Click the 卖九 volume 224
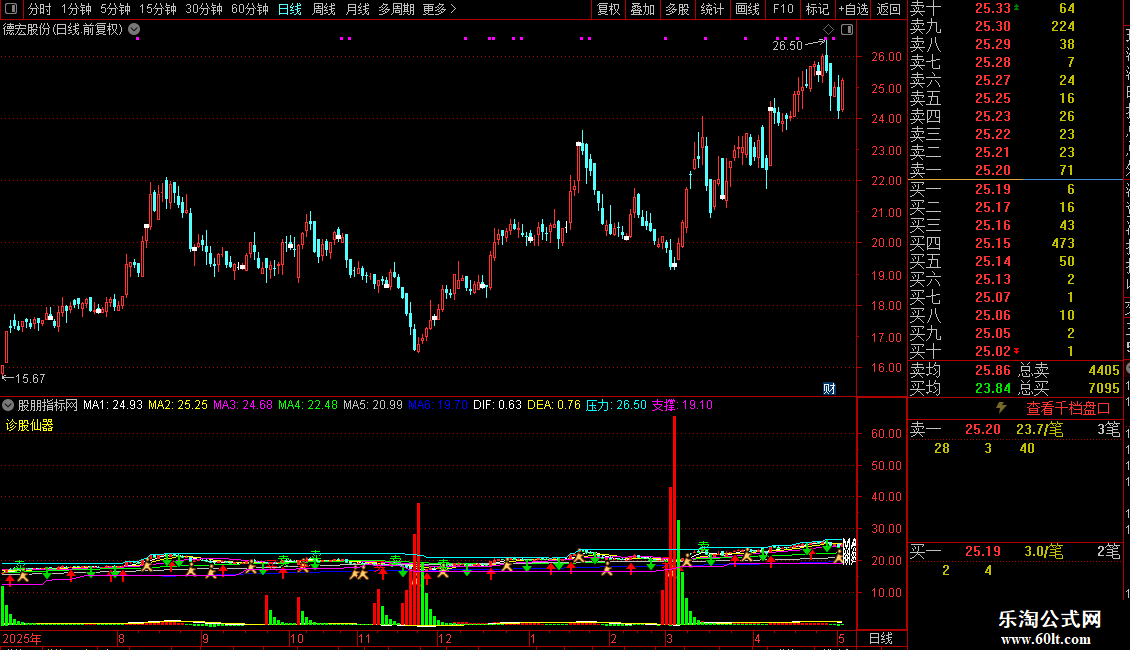The width and height of the screenshot is (1130, 650). 1063,26
